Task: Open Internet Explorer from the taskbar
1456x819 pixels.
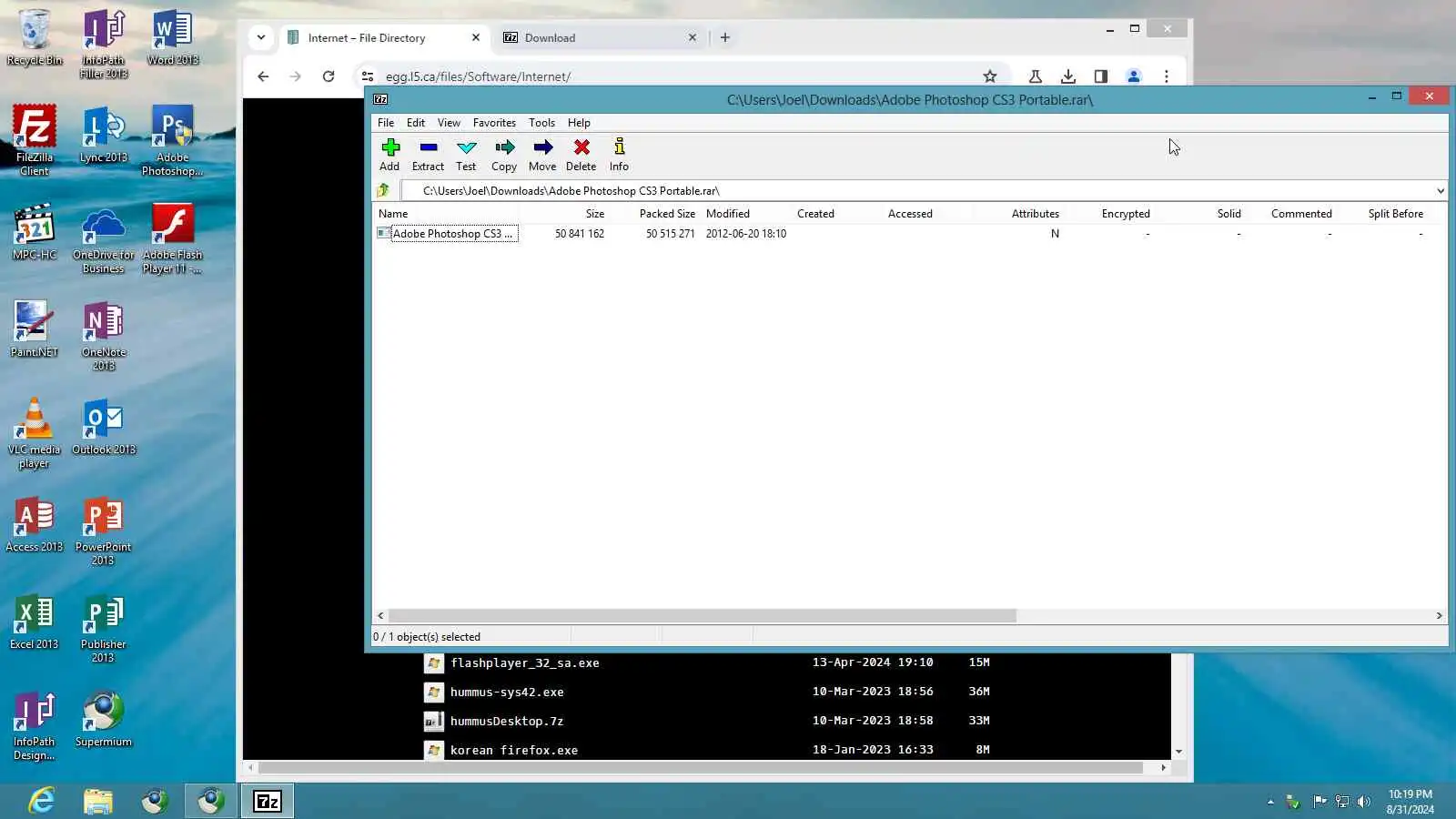Action: tap(42, 801)
